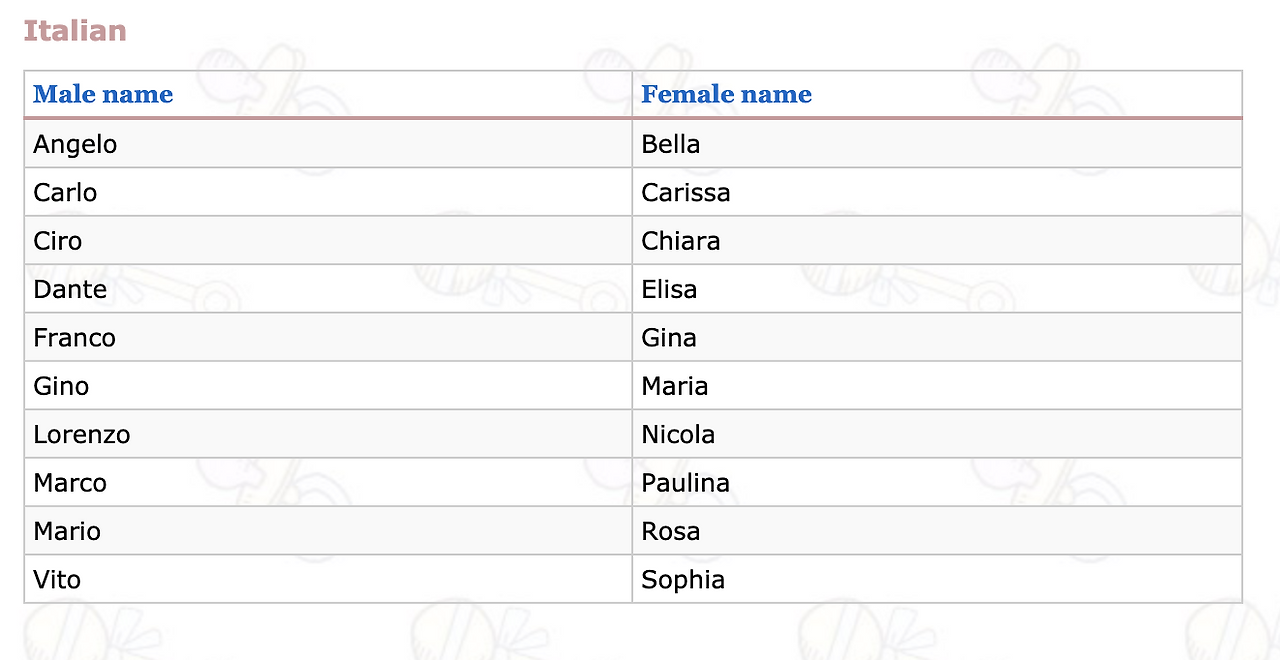Click the Female name column header
Viewport: 1280px width, 660px height.
pyautogui.click(x=726, y=95)
